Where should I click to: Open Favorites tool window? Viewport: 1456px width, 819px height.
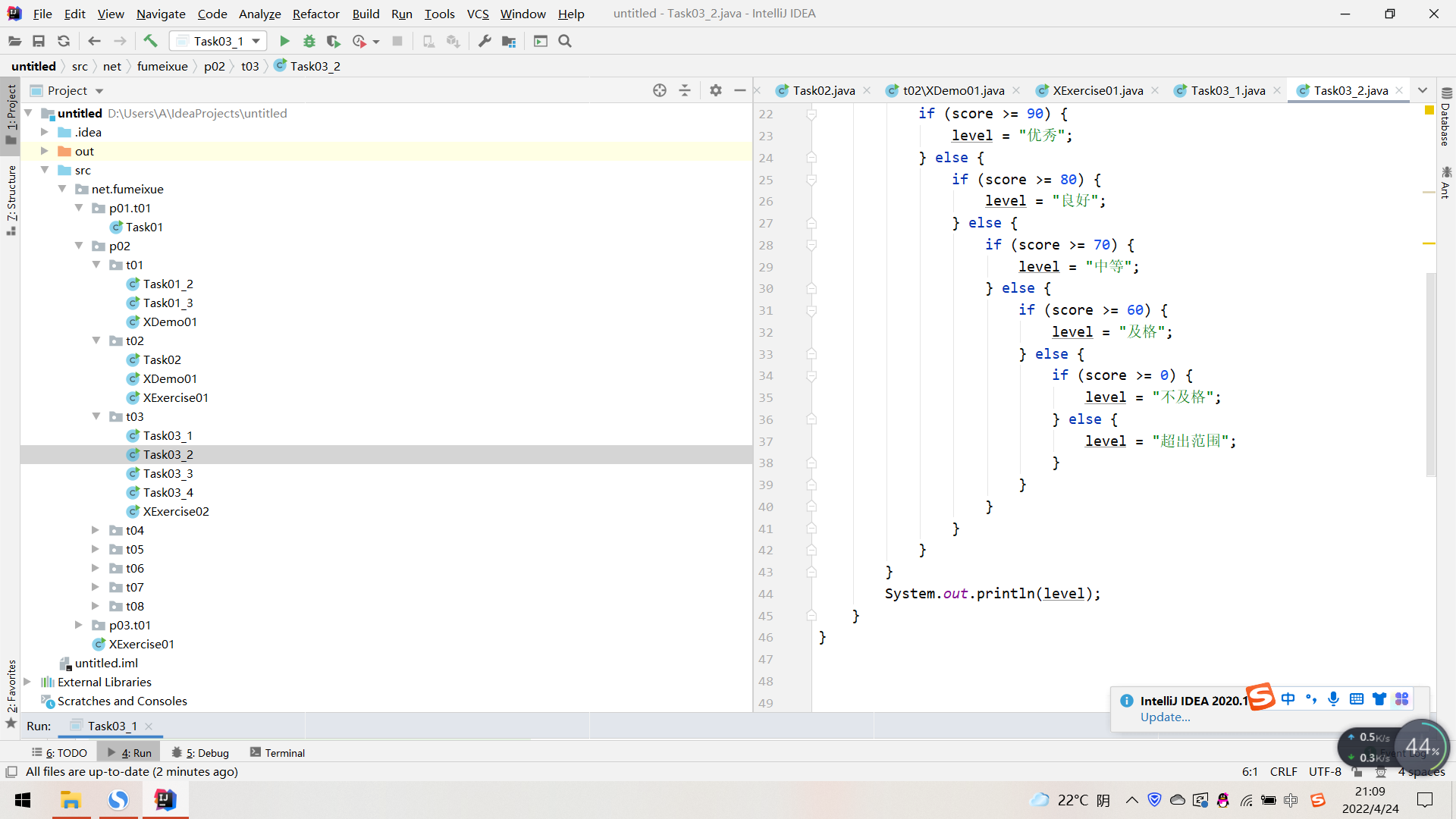pos(11,694)
